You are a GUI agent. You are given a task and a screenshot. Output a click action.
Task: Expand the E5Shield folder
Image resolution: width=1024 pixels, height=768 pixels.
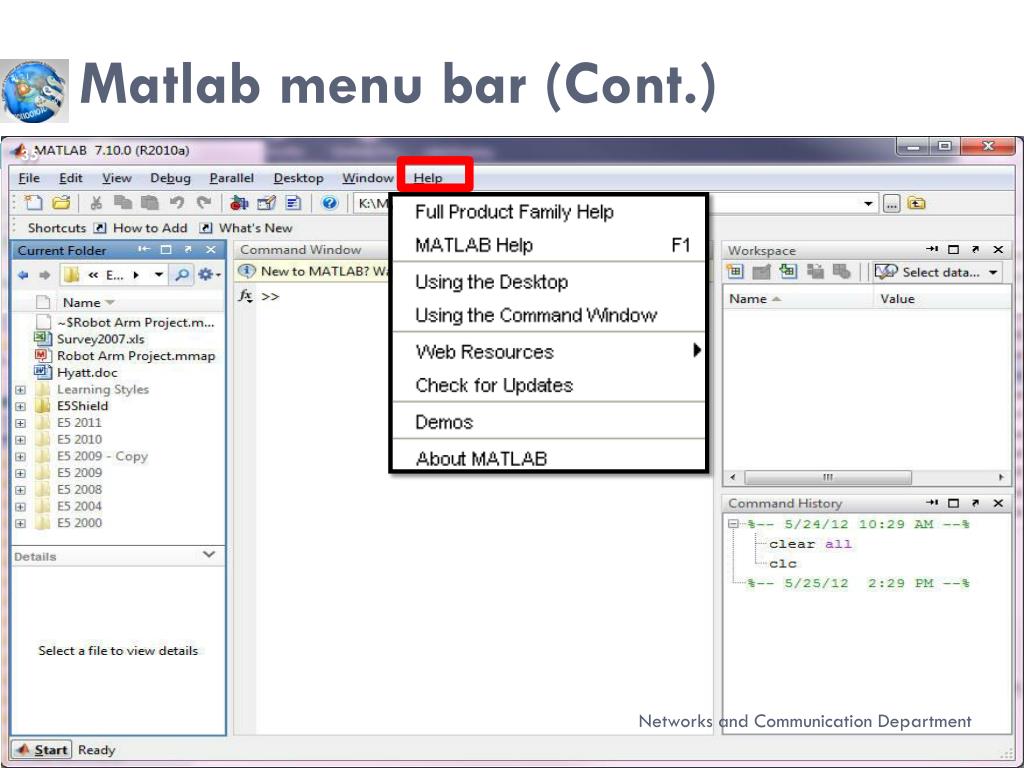[20, 406]
